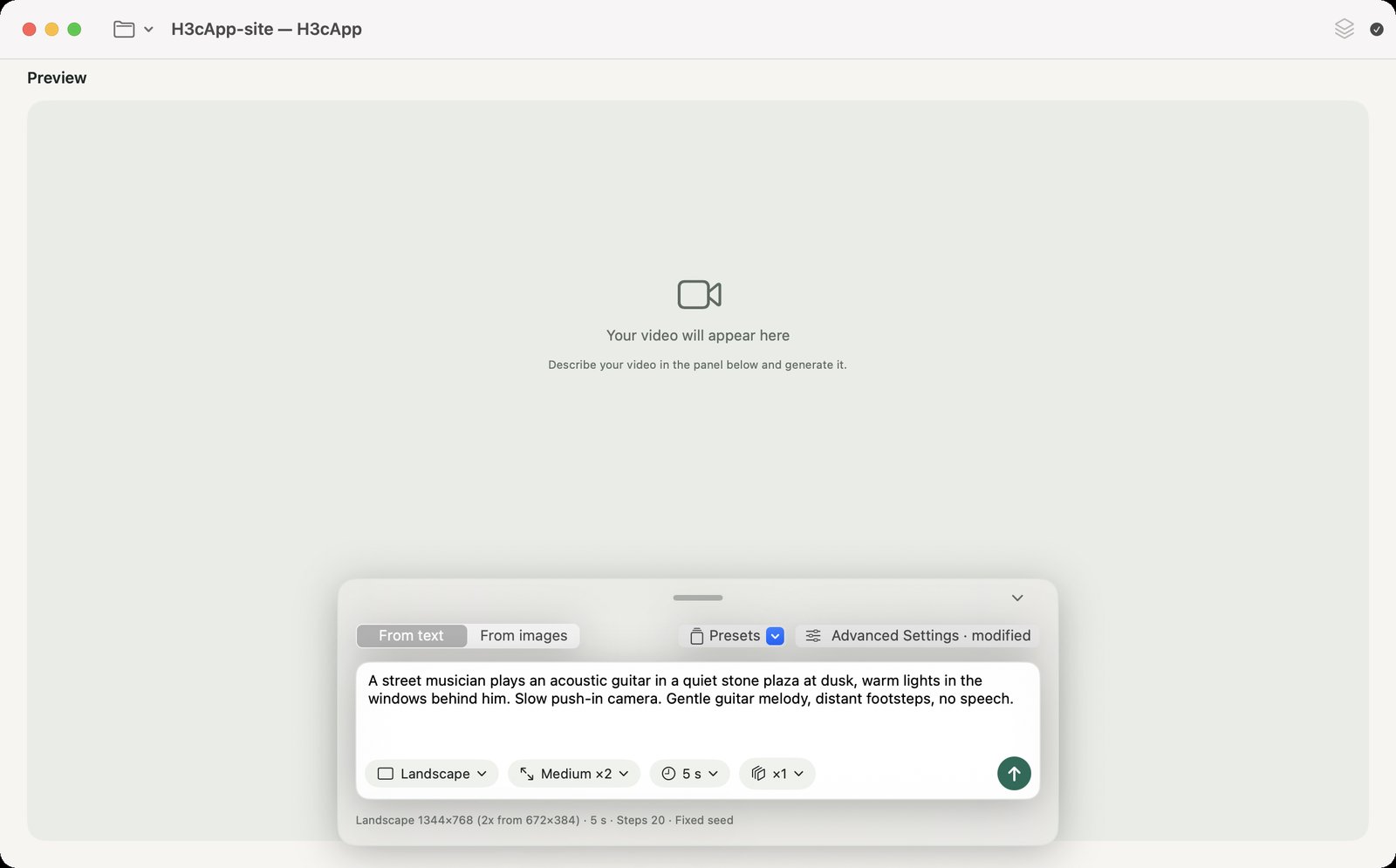Click the Preview heading
The image size is (1396, 868).
pyautogui.click(x=57, y=78)
